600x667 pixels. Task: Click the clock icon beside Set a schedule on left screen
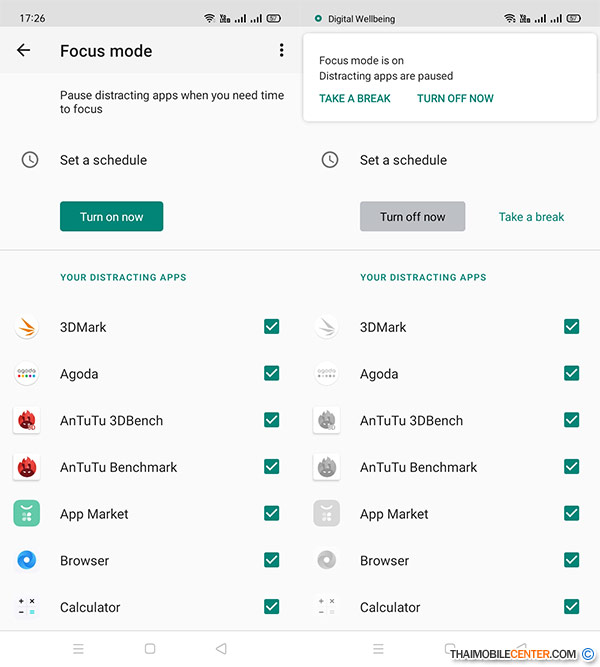click(30, 160)
